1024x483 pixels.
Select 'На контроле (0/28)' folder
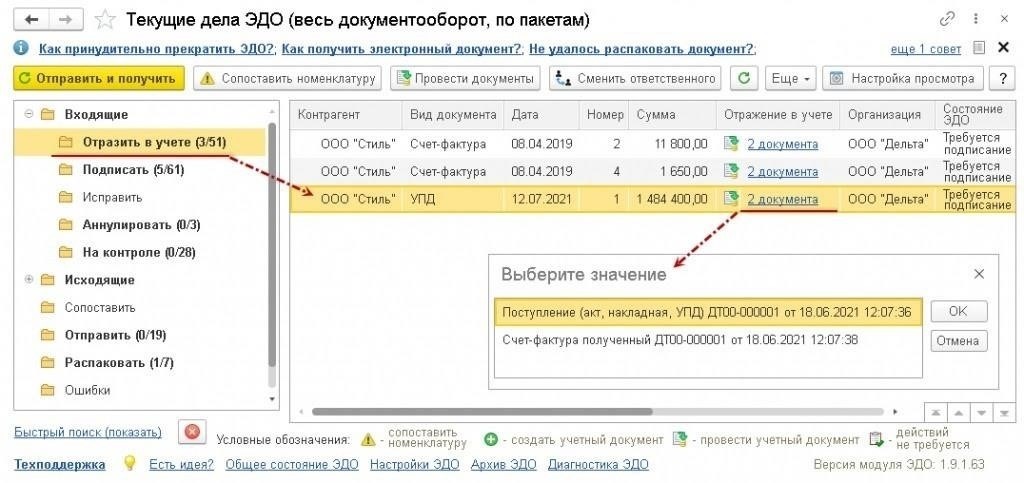coord(138,252)
